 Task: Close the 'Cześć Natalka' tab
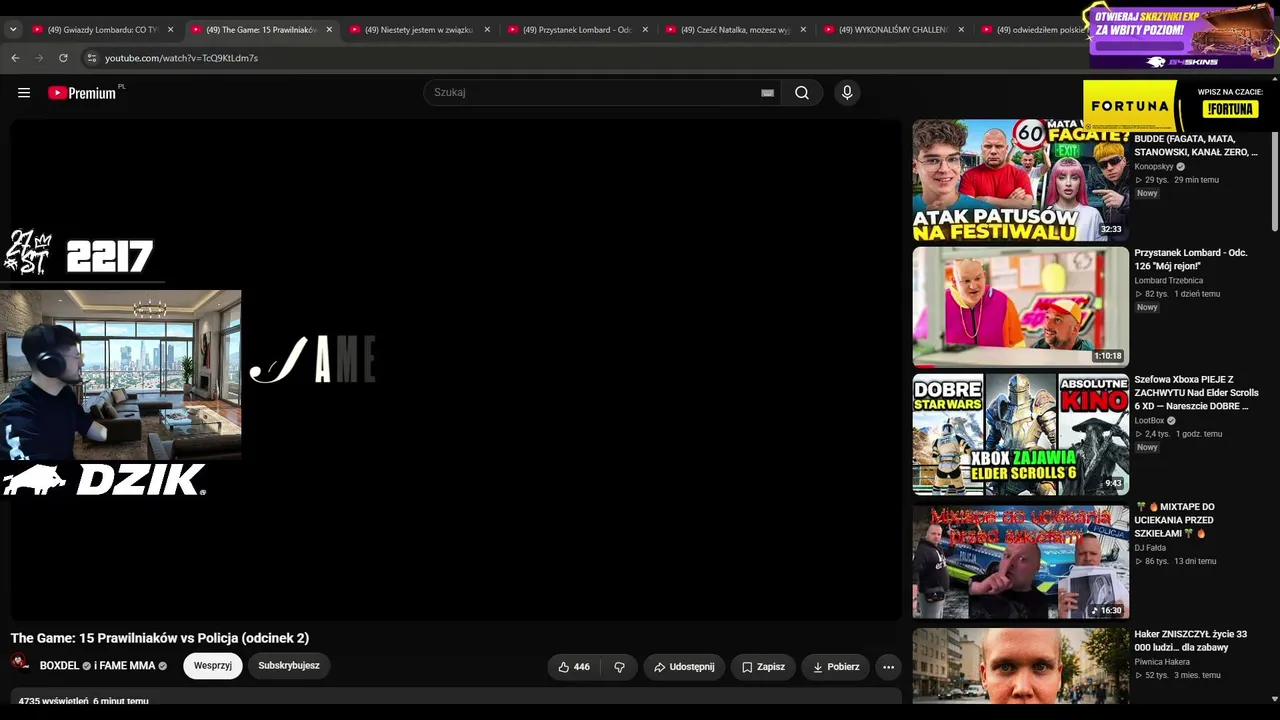[803, 30]
